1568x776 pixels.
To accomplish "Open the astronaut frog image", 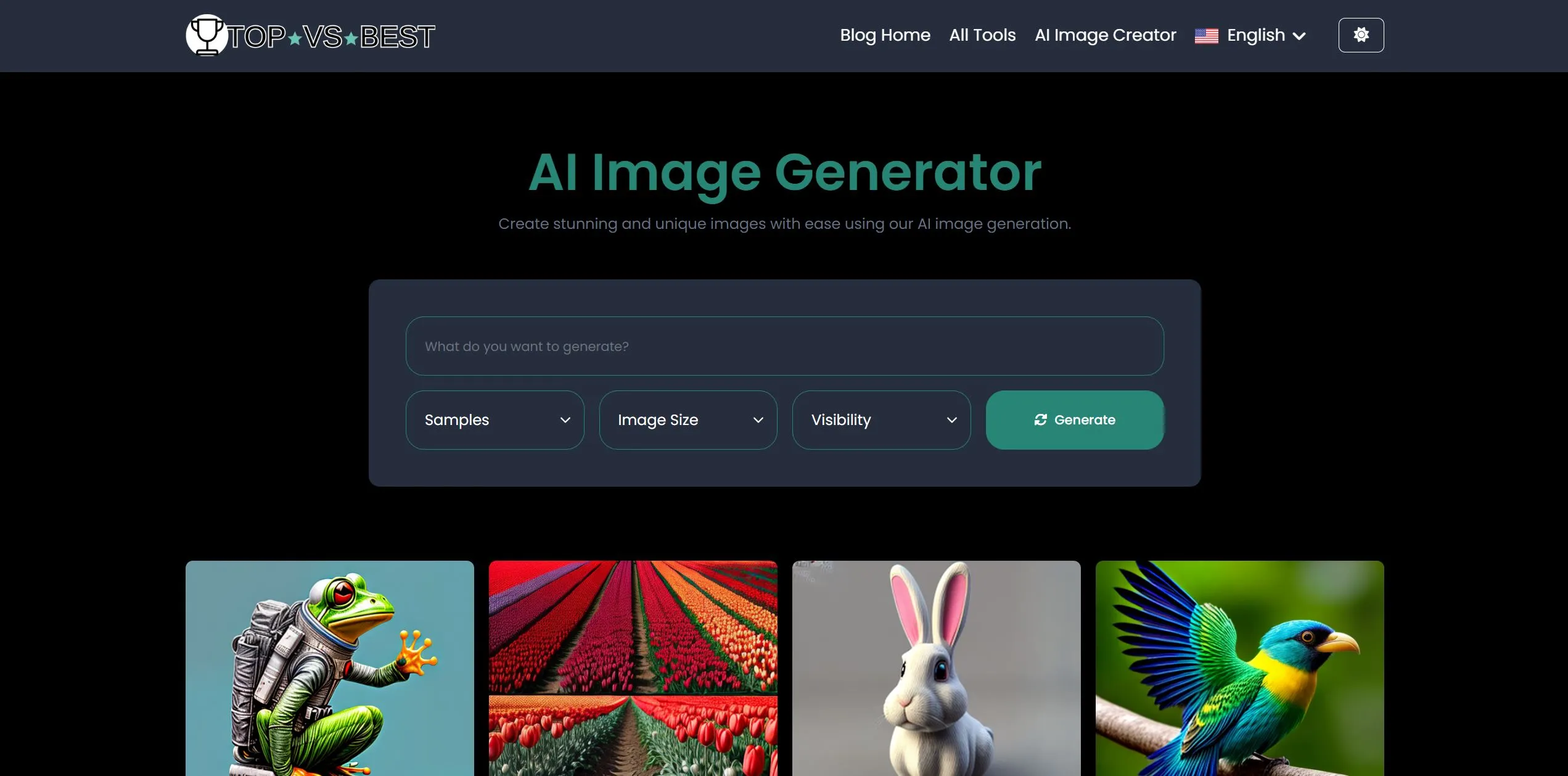I will [330, 668].
